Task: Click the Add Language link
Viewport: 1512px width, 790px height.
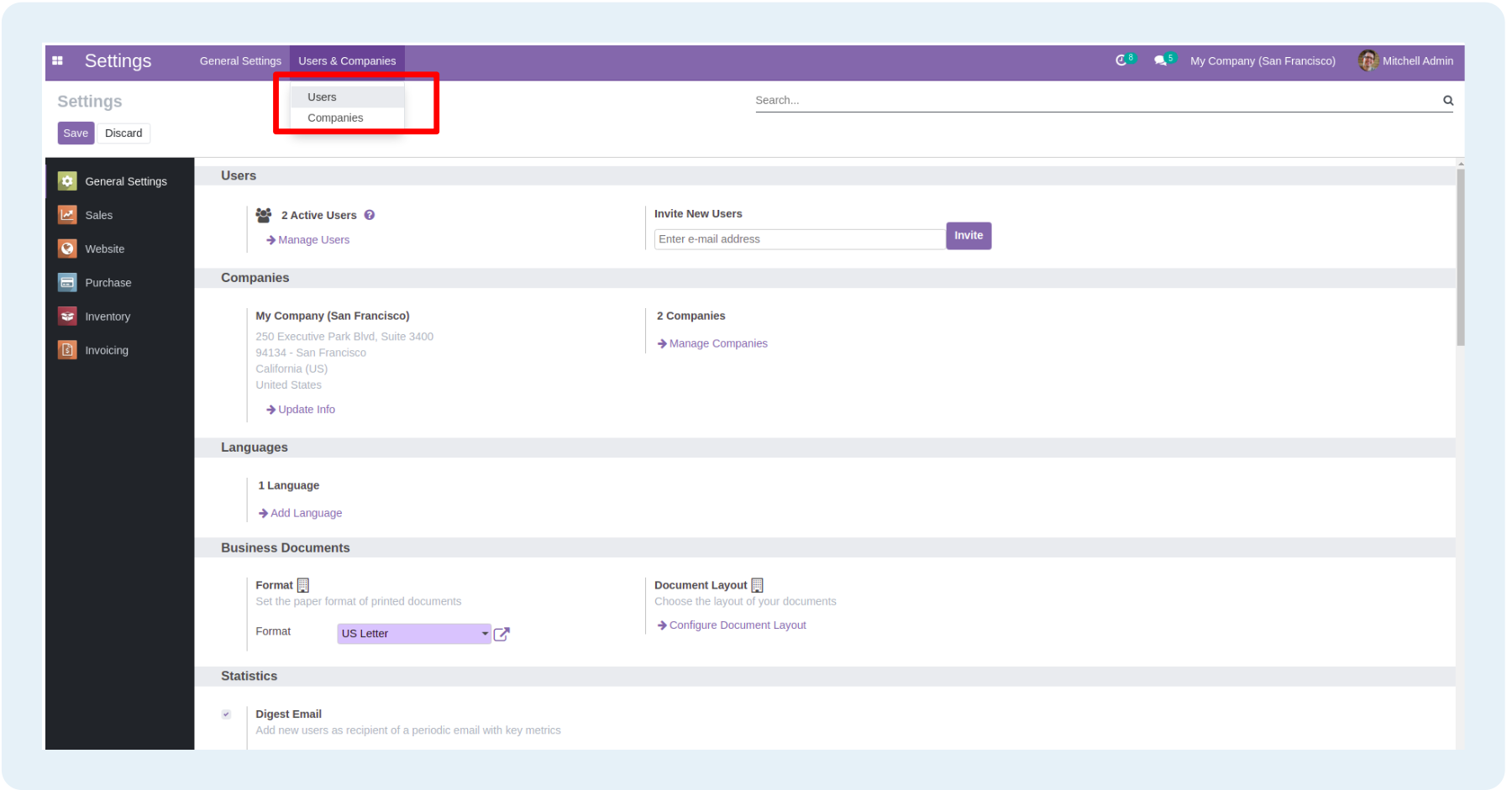Action: (x=300, y=513)
